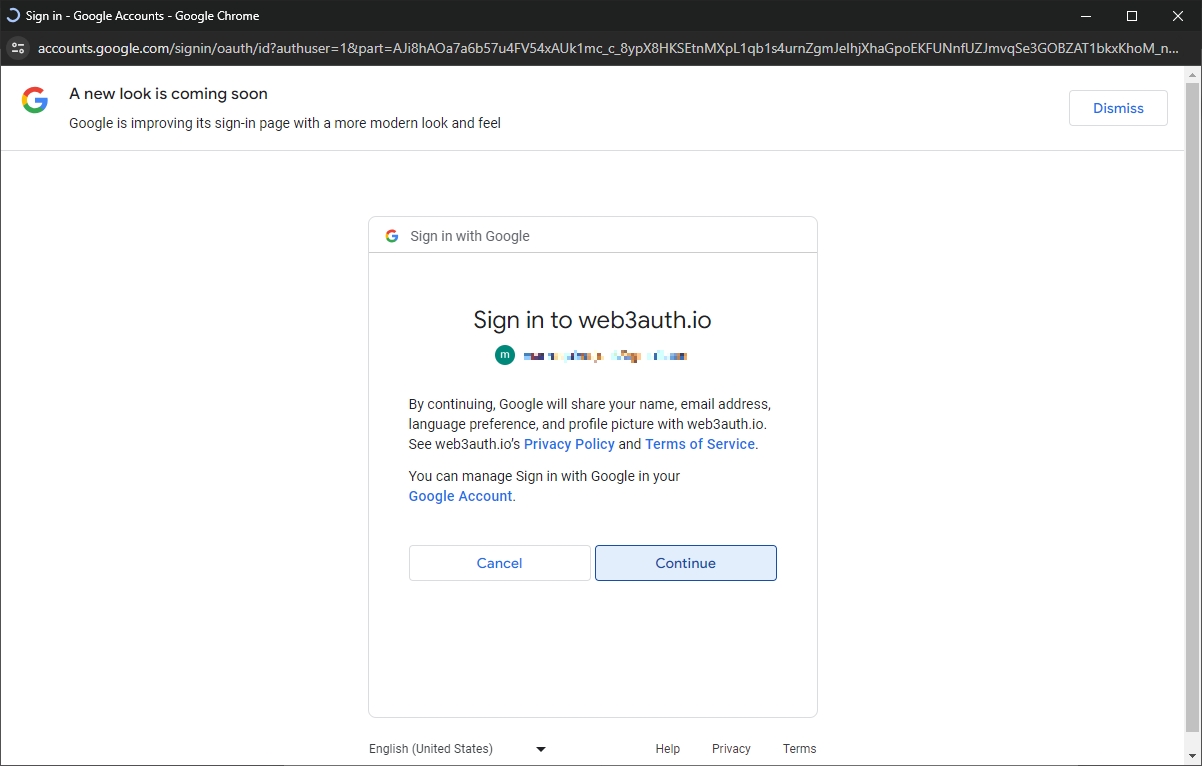Click the green 'm' account avatar
Image resolution: width=1202 pixels, height=766 pixels.
(x=505, y=355)
